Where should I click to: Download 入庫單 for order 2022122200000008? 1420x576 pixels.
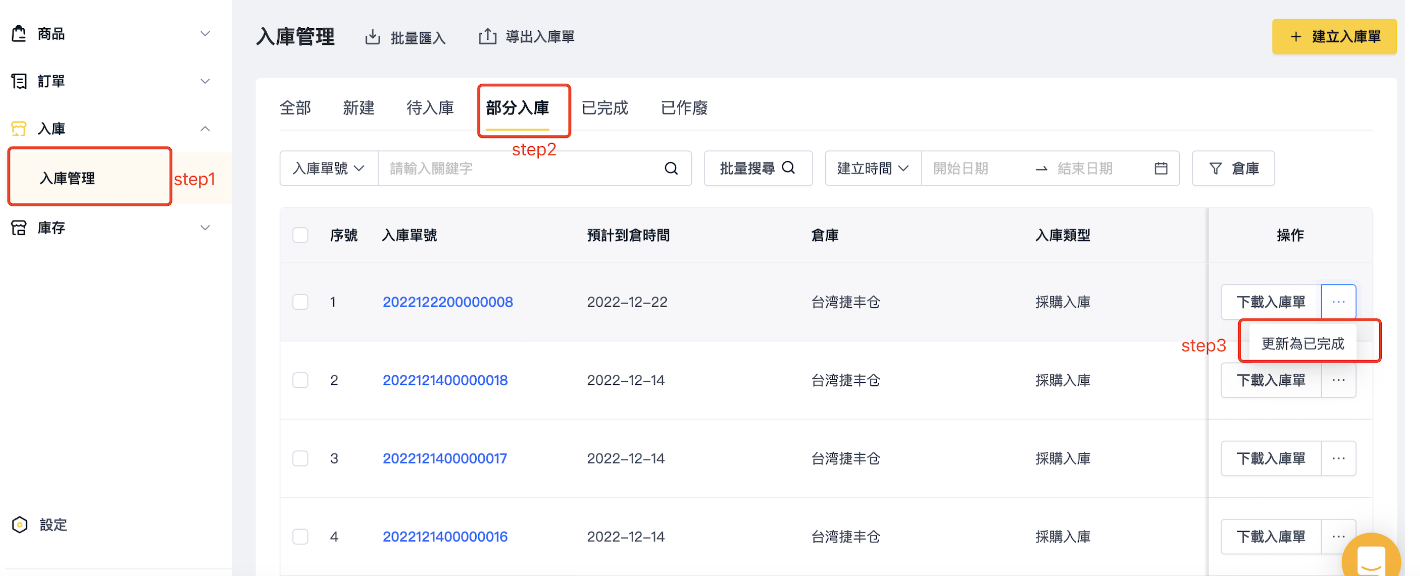click(x=1271, y=302)
